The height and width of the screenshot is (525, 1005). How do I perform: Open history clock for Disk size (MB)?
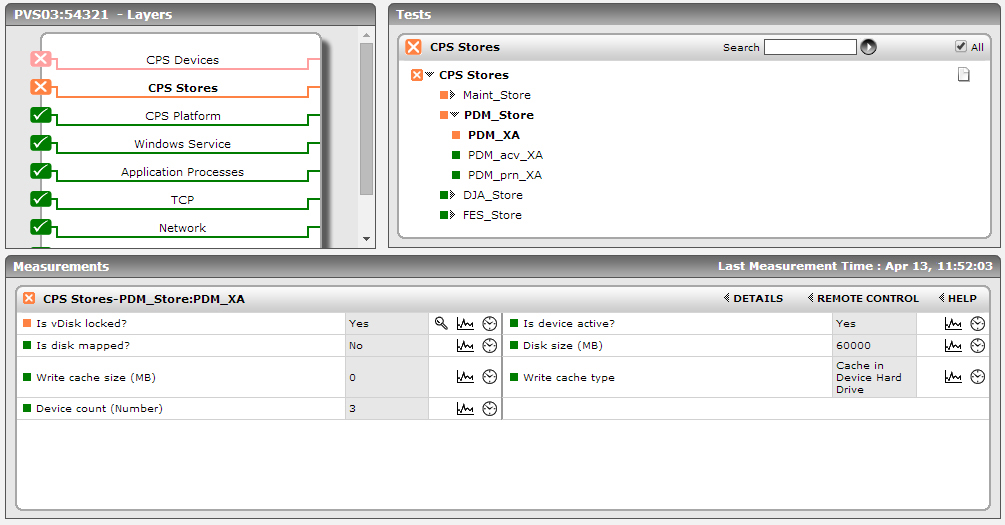click(x=977, y=346)
